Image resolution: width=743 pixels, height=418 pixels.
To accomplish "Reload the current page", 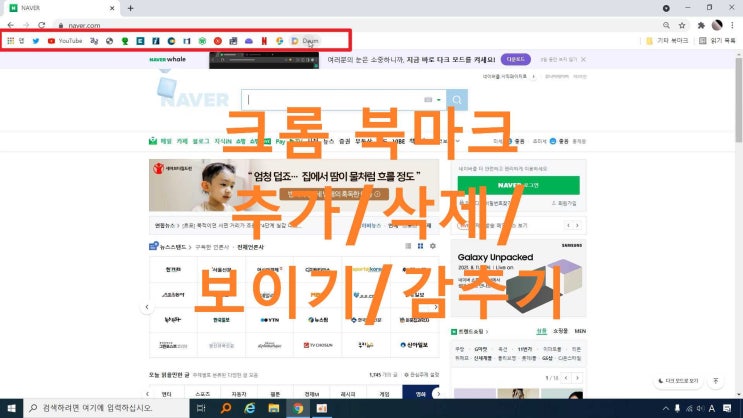I will pyautogui.click(x=42, y=25).
